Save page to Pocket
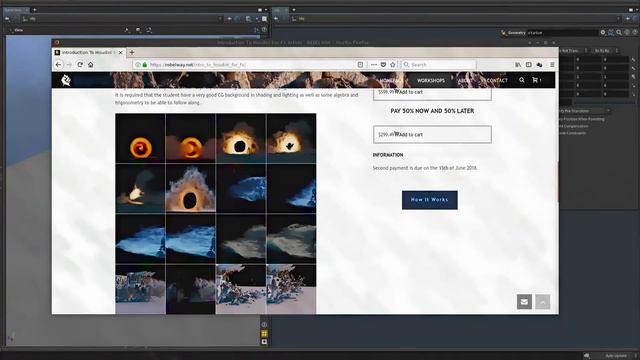640x360 pixels. 383,64
